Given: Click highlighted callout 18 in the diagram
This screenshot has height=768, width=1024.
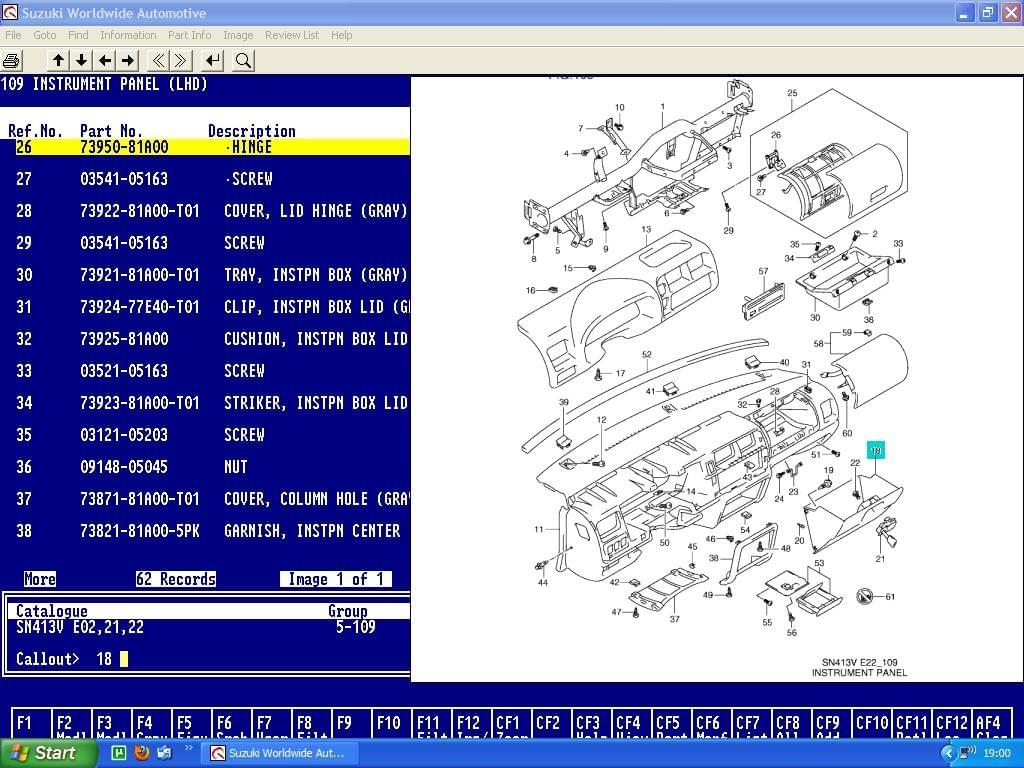Looking at the screenshot, I should (876, 450).
